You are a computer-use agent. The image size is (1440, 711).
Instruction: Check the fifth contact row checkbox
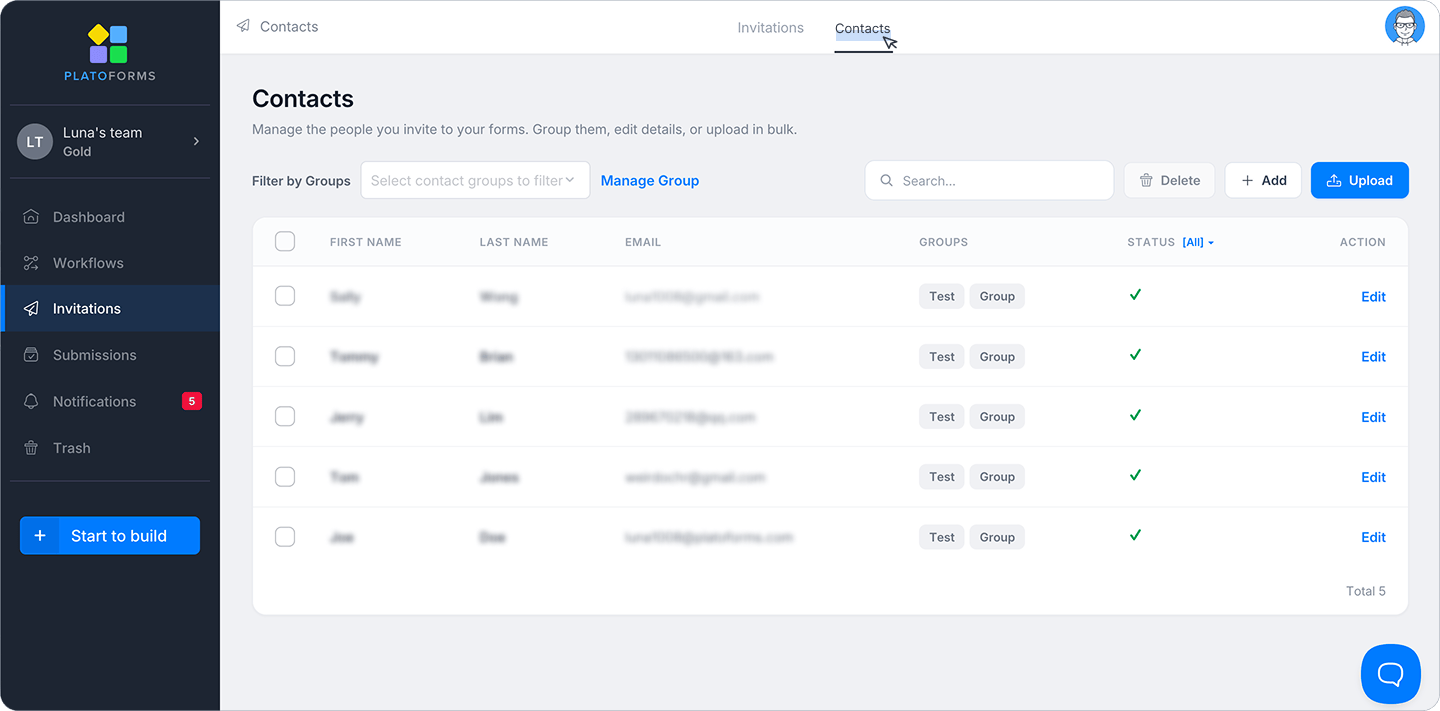click(x=285, y=536)
